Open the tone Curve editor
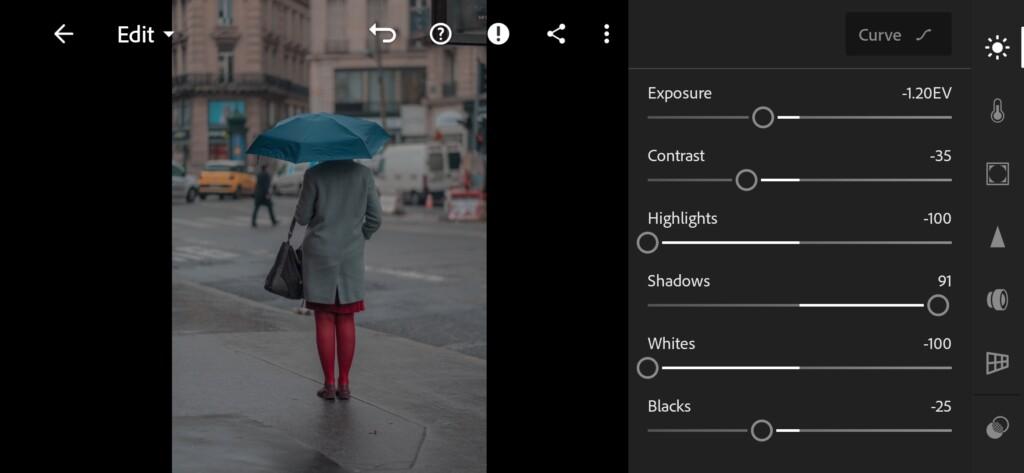The height and width of the screenshot is (473, 1024). (898, 35)
